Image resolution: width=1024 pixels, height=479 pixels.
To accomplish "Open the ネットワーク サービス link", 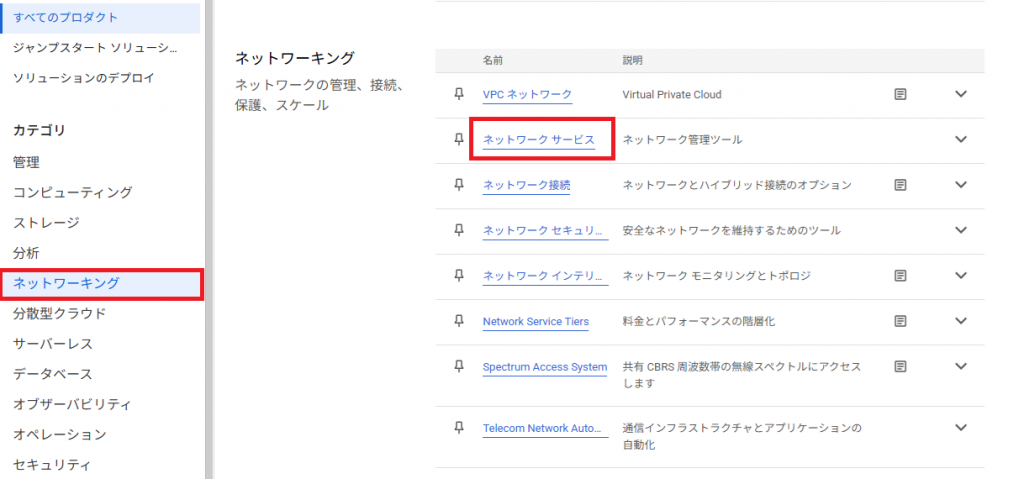I will [539, 140].
